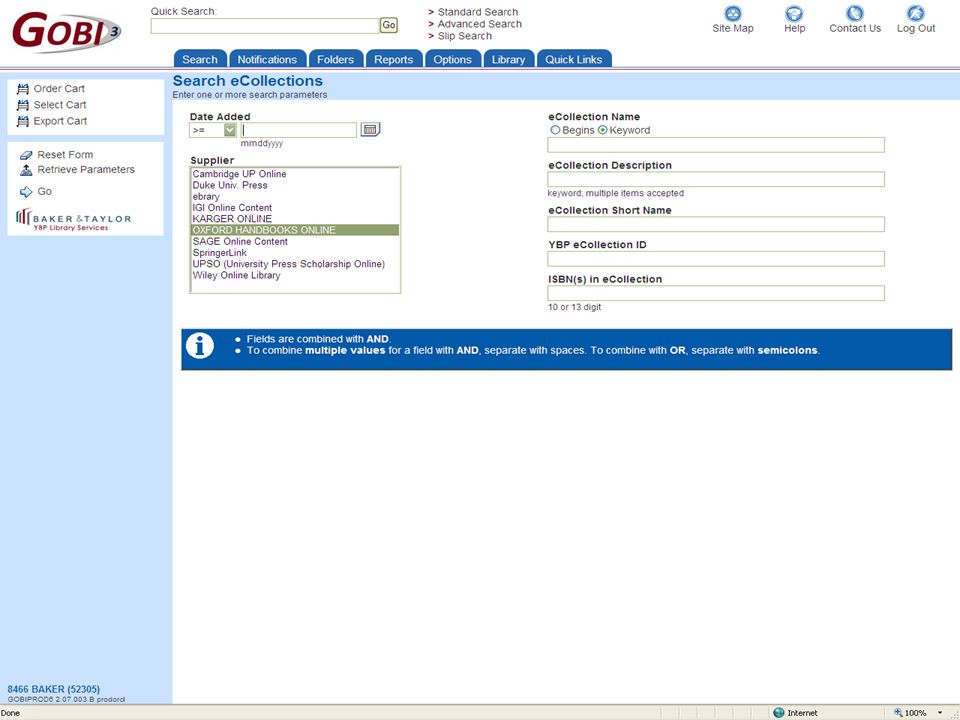The width and height of the screenshot is (960, 720).
Task: Click the GOBI 3 logo
Action: click(x=66, y=31)
